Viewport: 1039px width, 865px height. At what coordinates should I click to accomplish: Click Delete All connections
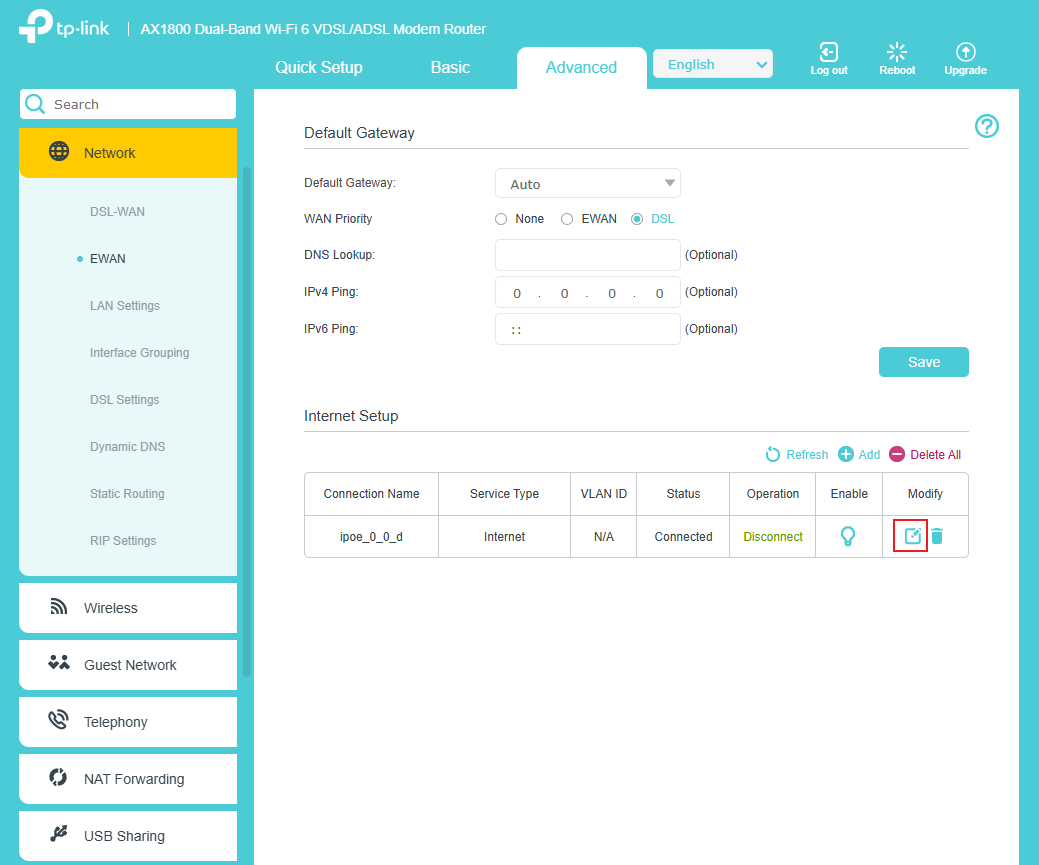(x=924, y=455)
